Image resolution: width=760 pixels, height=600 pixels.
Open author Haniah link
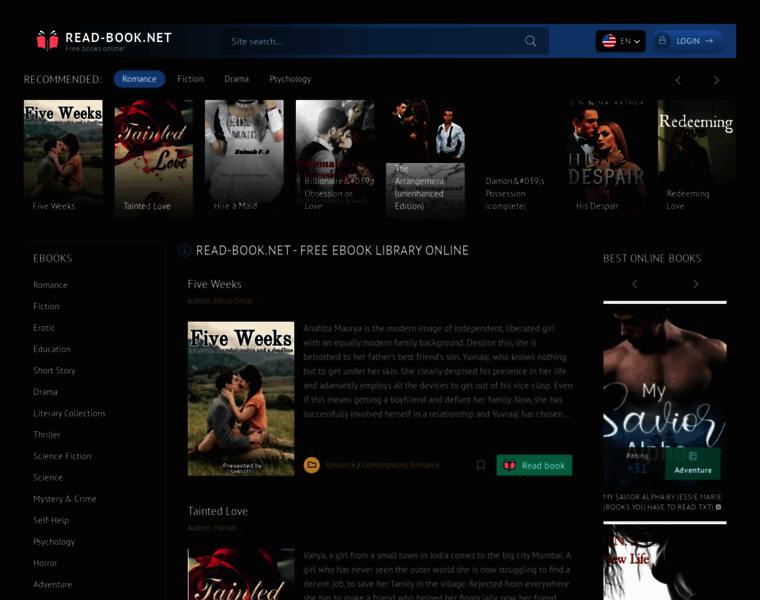coord(224,528)
